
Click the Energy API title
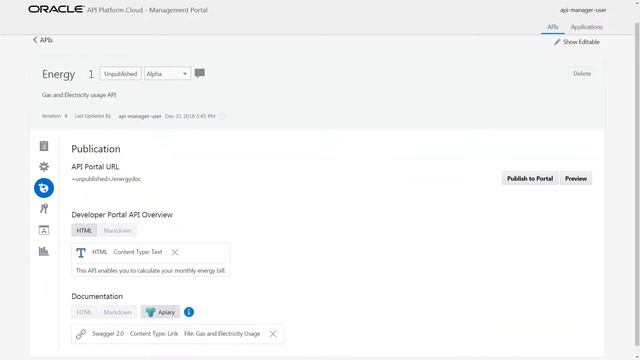tap(58, 74)
